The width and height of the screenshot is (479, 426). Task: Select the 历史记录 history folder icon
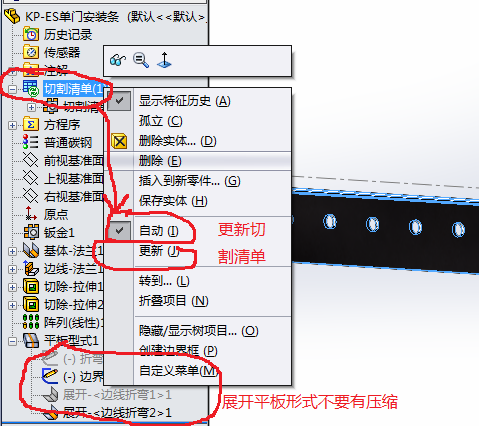31,34
